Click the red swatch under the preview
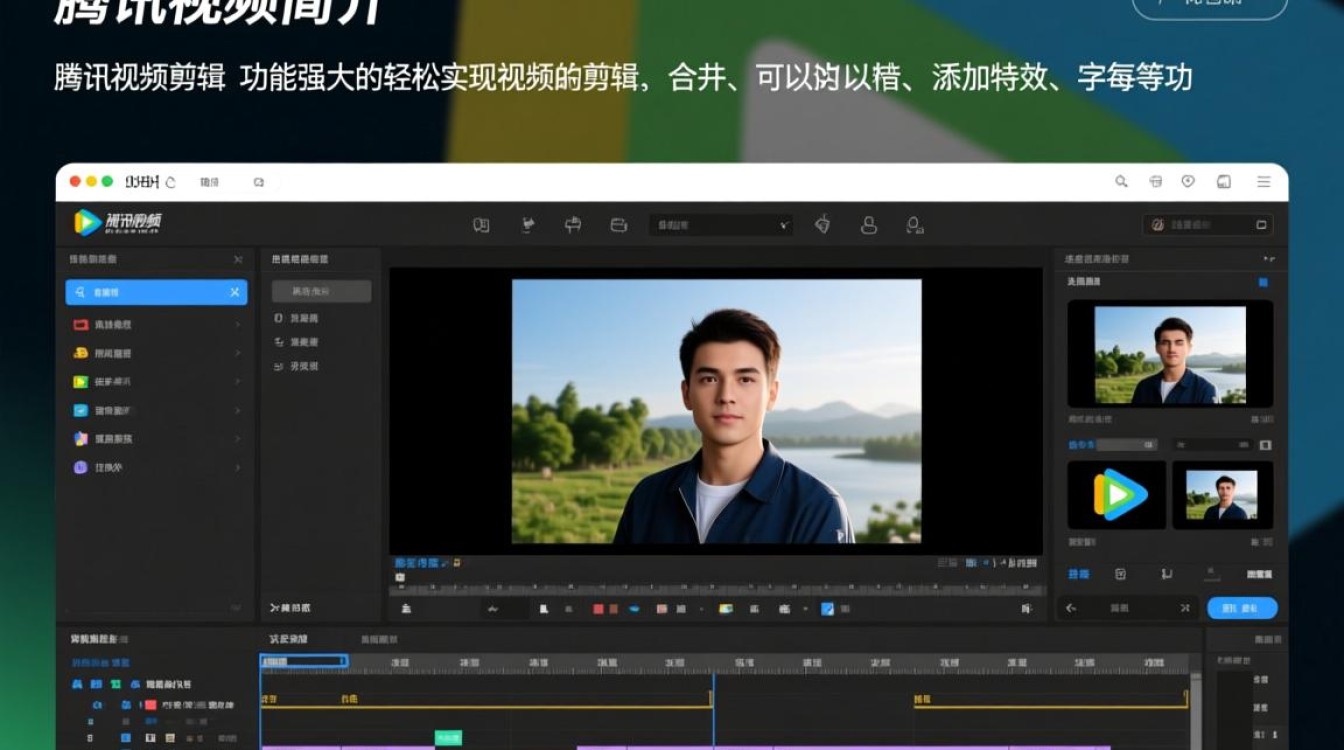The width and height of the screenshot is (1344, 750). point(598,608)
